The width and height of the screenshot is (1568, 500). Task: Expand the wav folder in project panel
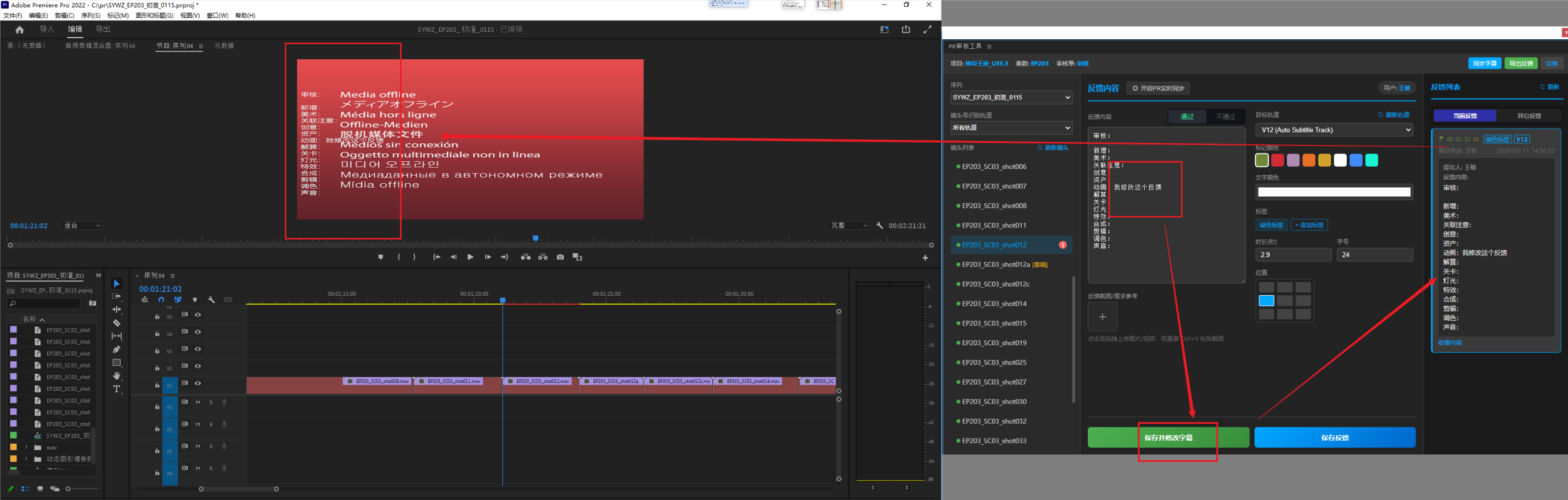26,448
